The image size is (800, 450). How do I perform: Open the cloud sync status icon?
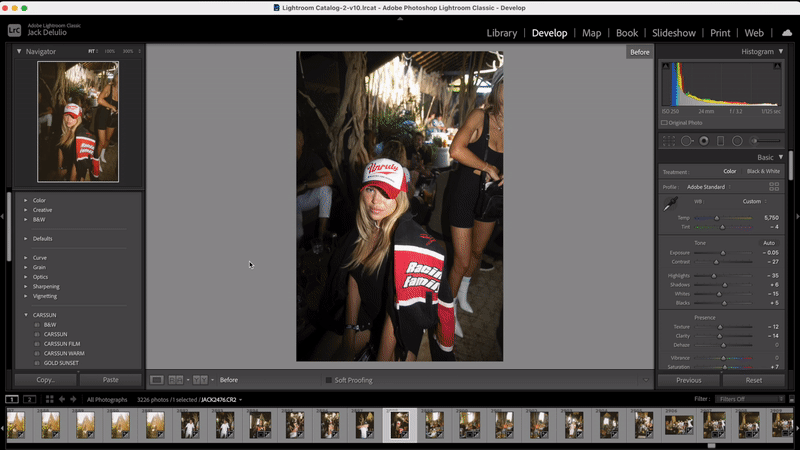point(786,33)
